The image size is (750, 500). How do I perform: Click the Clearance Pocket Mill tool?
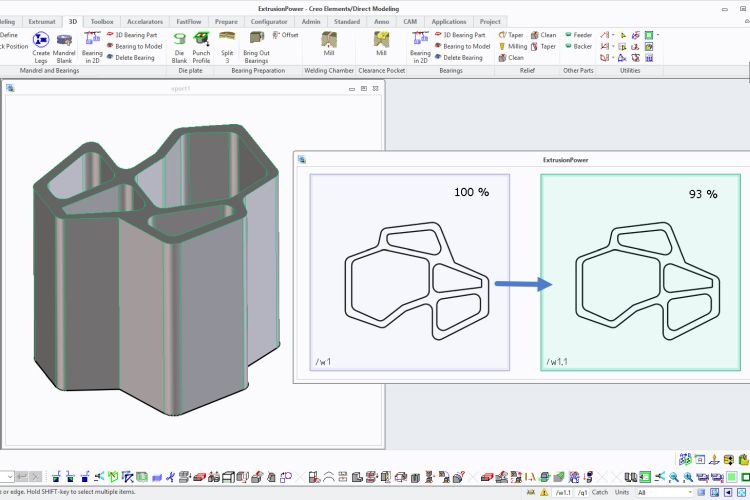click(x=381, y=44)
